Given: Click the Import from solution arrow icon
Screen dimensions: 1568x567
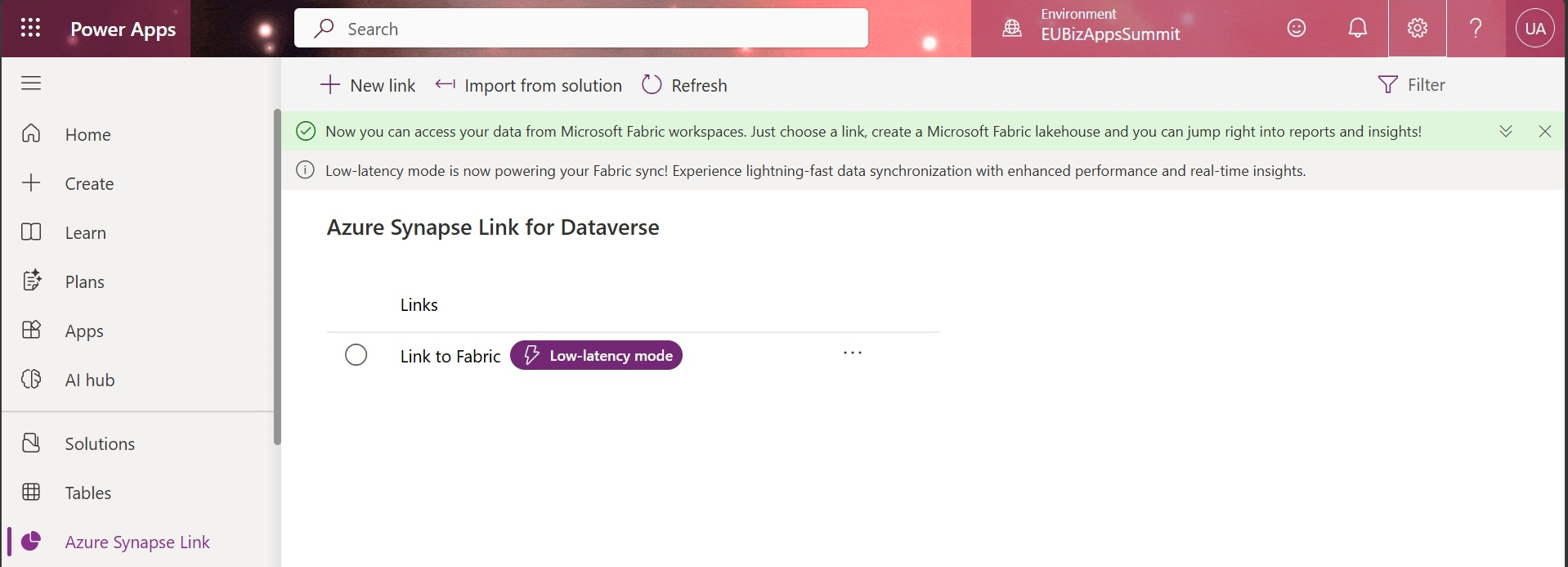Looking at the screenshot, I should pyautogui.click(x=446, y=83).
